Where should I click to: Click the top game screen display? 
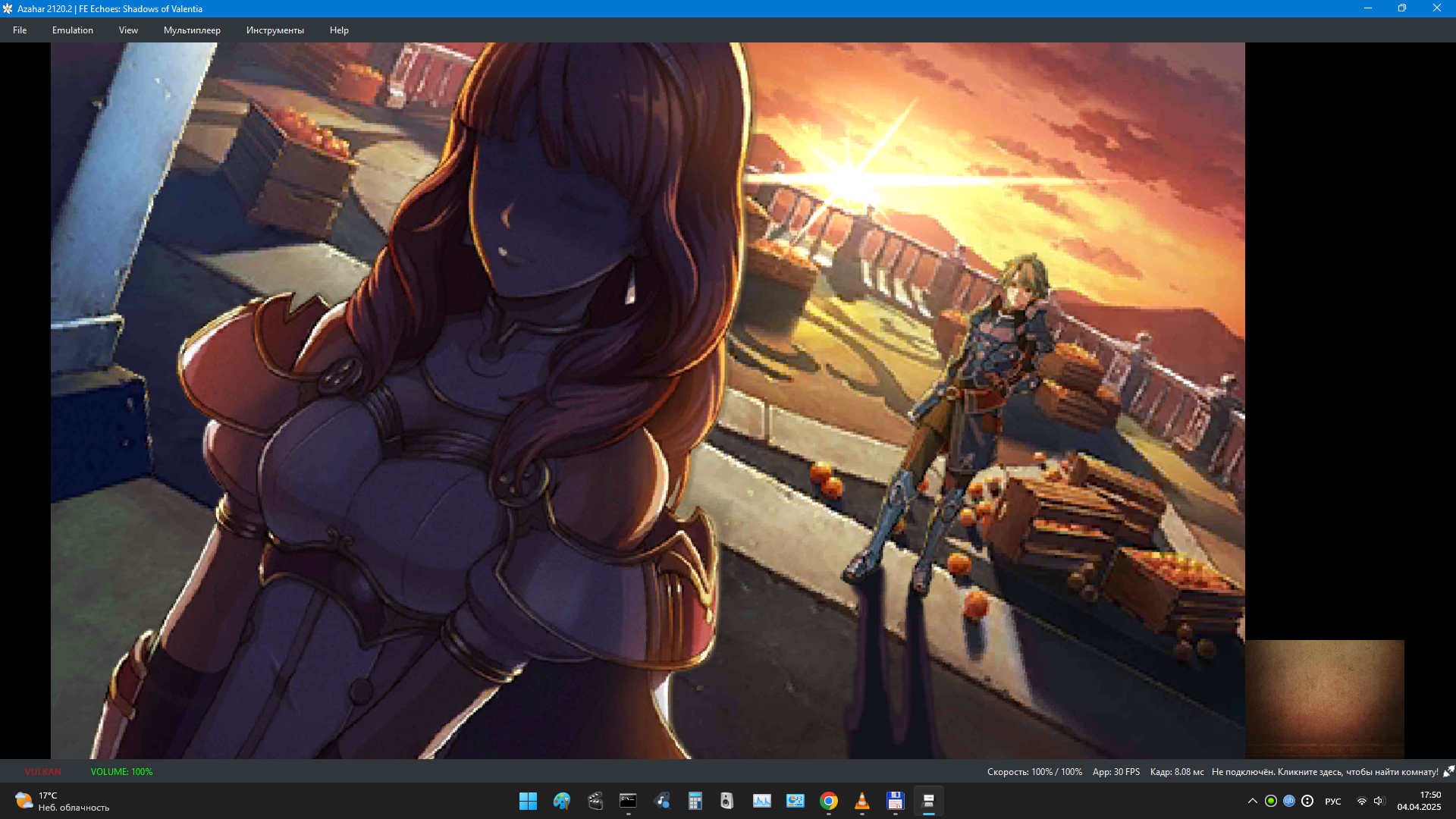point(648,400)
